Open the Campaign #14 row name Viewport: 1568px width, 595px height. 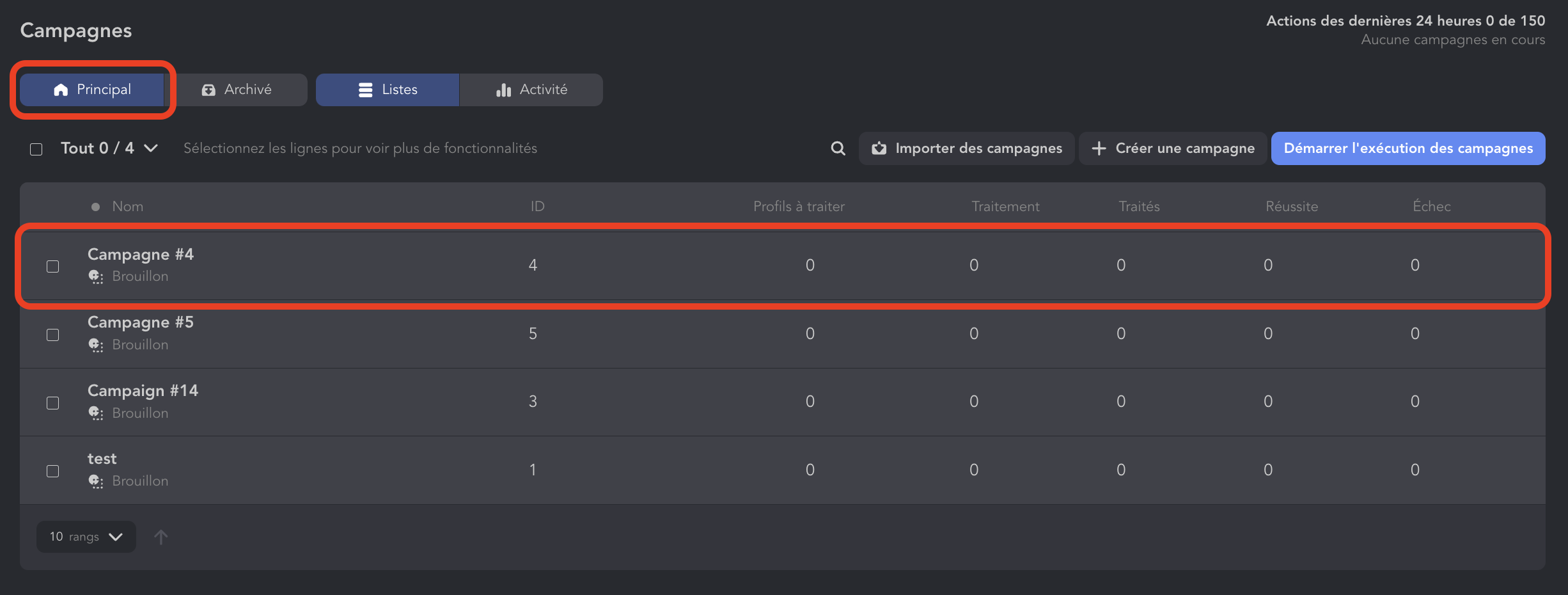(x=143, y=391)
